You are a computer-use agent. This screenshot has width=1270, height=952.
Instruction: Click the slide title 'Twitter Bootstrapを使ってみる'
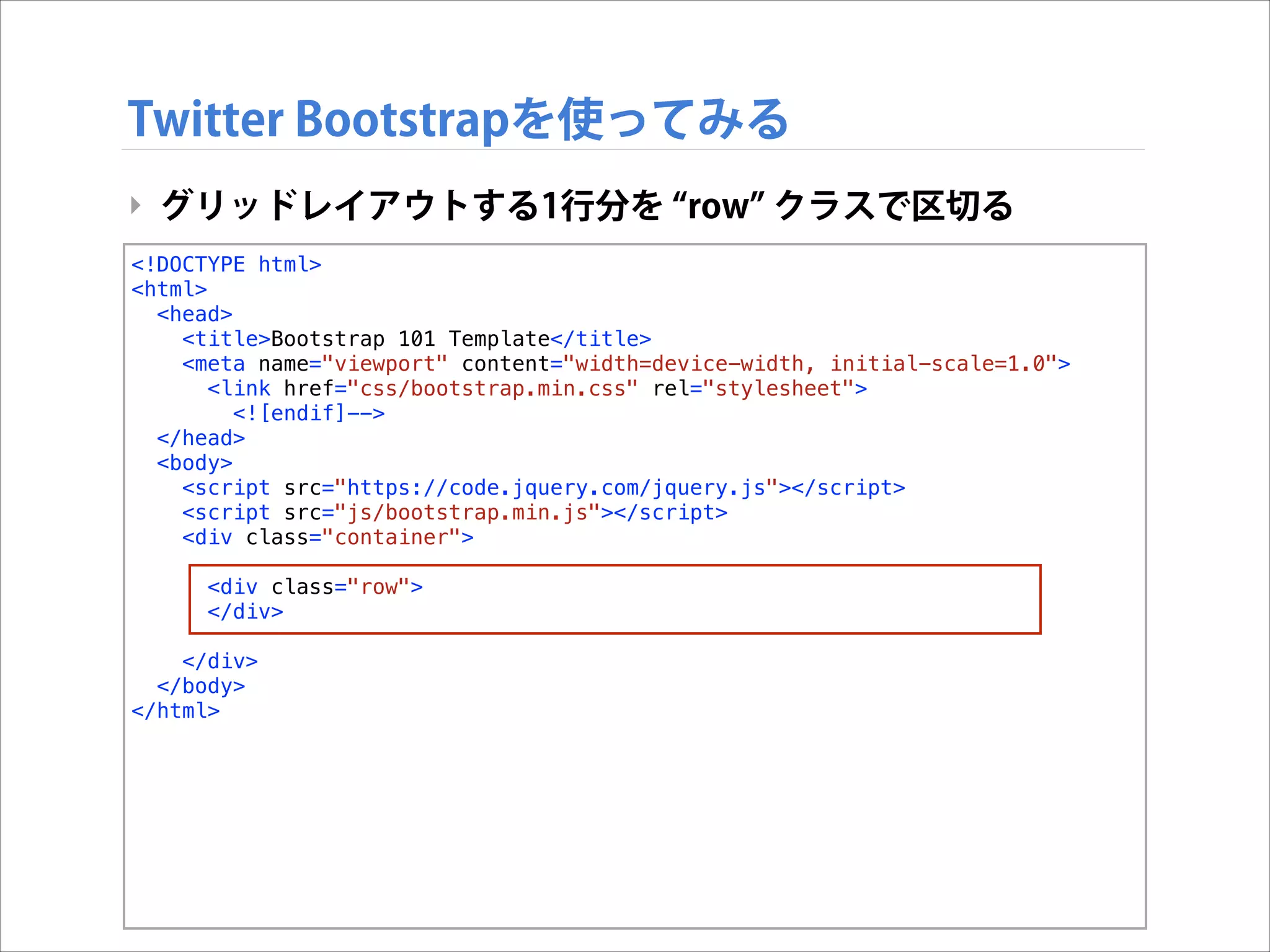tap(458, 119)
